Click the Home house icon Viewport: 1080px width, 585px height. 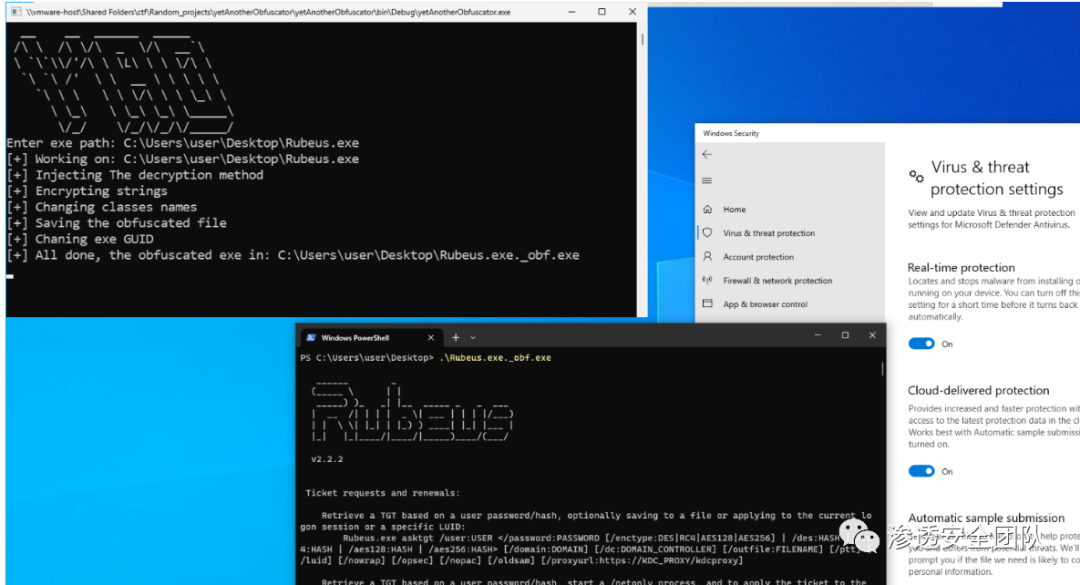point(707,209)
